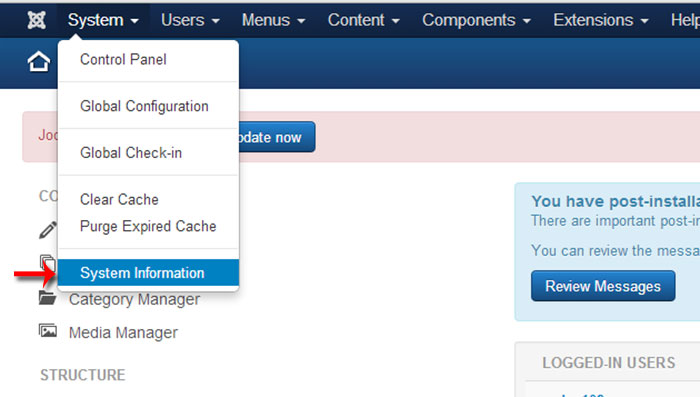The height and width of the screenshot is (397, 700).
Task: Click the Category Manager folder icon
Action: pyautogui.click(x=47, y=297)
